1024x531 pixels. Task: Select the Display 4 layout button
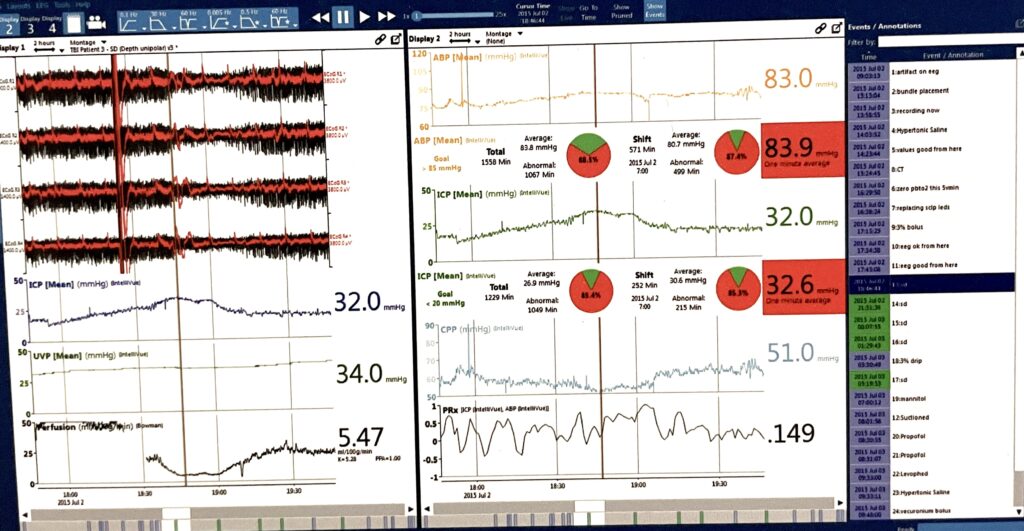[52, 24]
